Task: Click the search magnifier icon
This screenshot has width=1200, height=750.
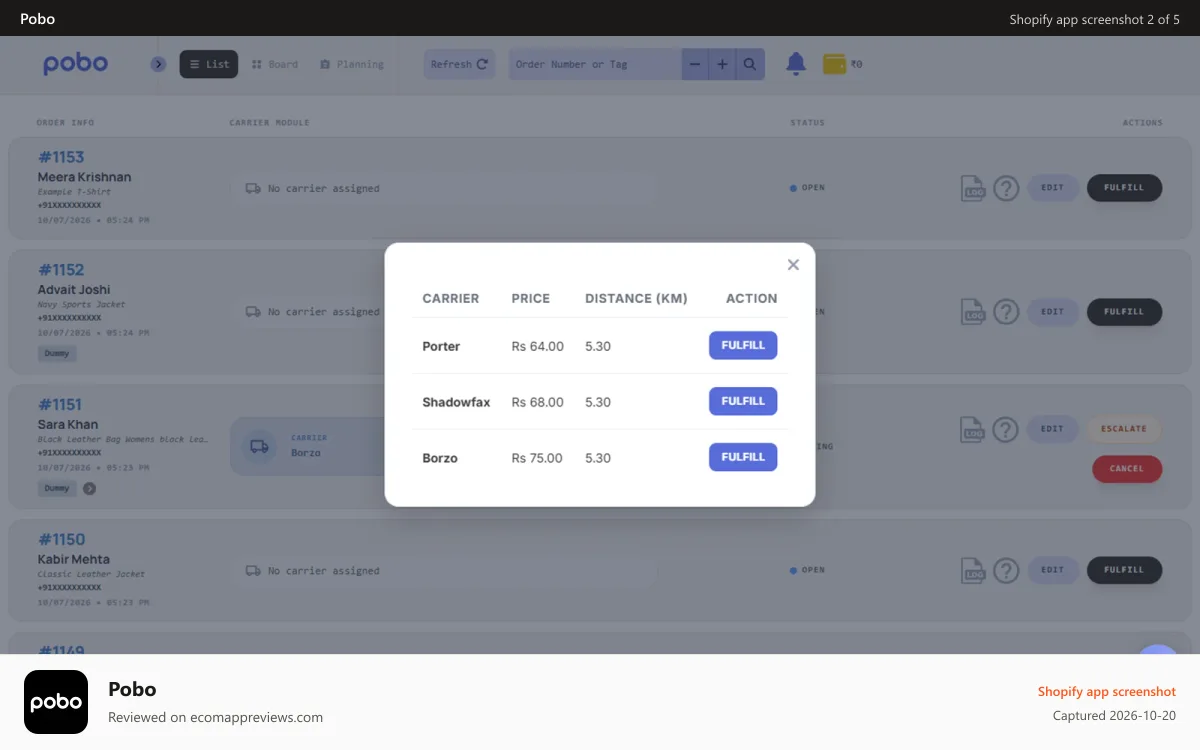Action: click(x=750, y=64)
